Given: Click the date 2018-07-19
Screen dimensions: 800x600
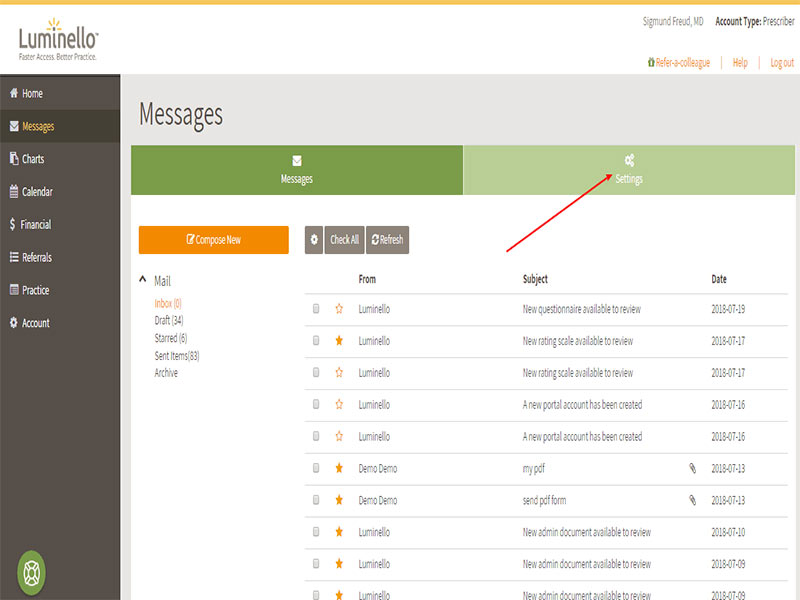Looking at the screenshot, I should click(x=728, y=309).
